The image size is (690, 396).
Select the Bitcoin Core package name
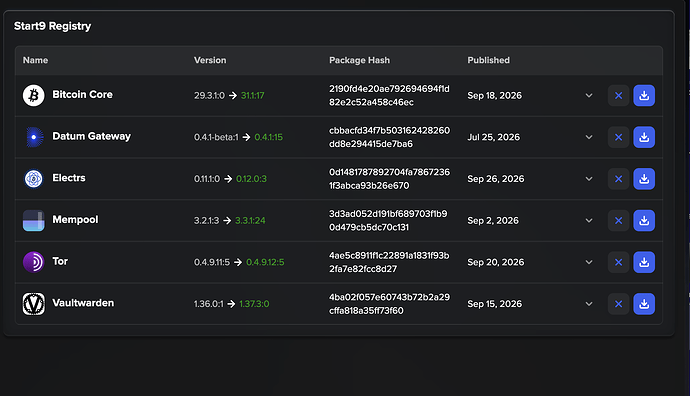point(82,95)
